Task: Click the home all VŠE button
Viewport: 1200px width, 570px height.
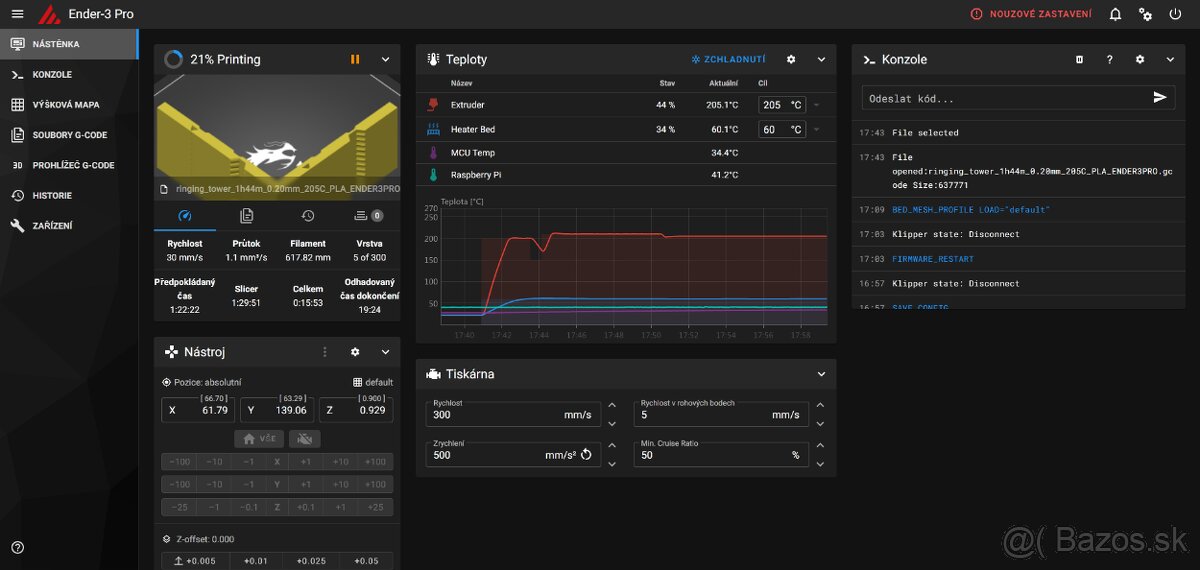Action: click(x=259, y=439)
